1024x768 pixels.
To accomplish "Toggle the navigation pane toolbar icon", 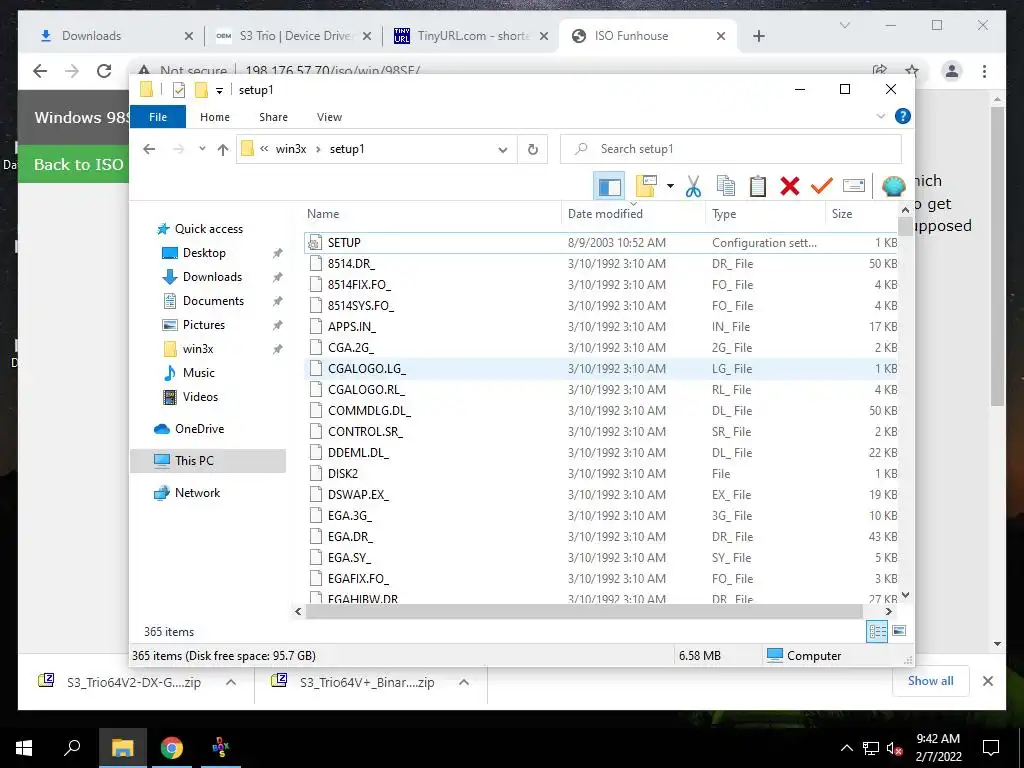I will (609, 187).
